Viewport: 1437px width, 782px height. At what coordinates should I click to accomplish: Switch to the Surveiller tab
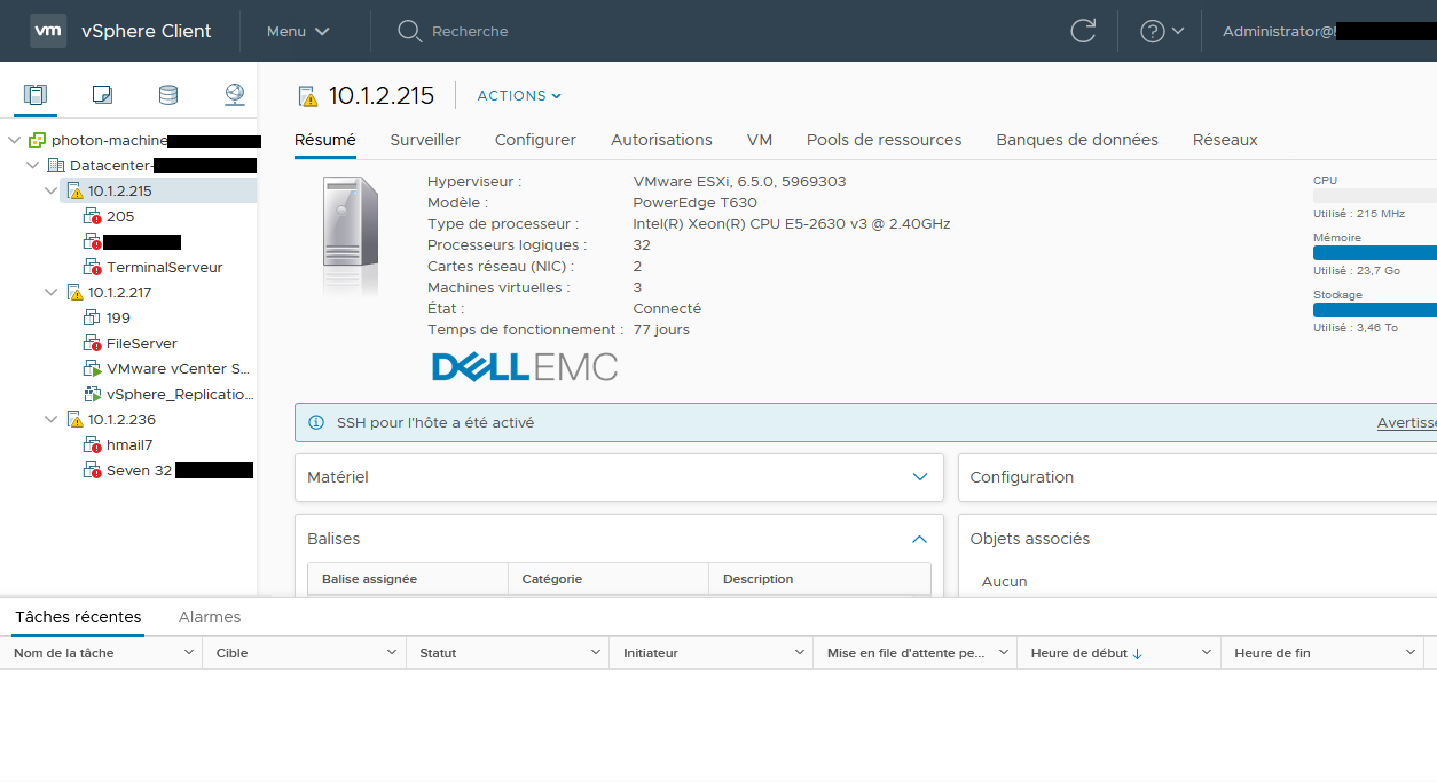click(x=425, y=140)
